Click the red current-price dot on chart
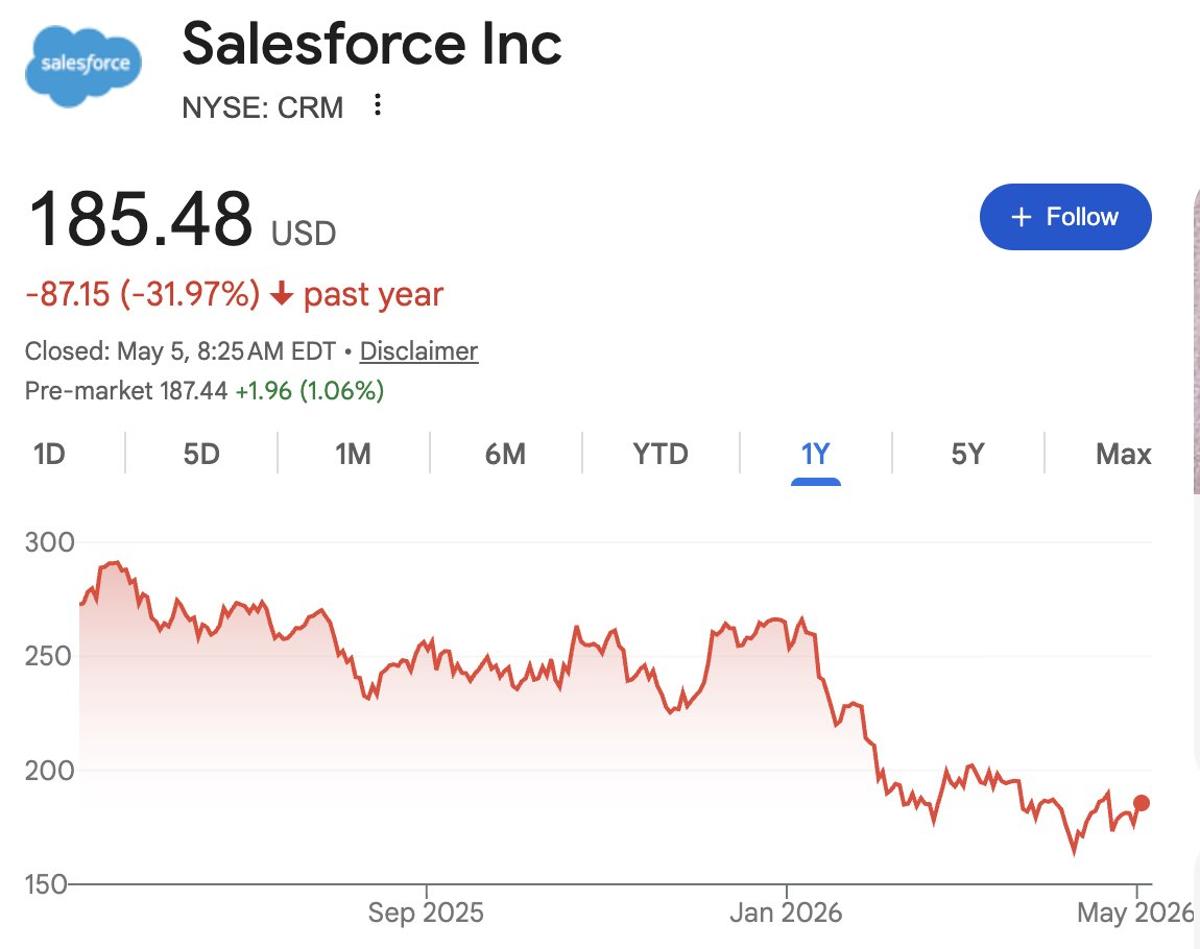 pyautogui.click(x=1141, y=803)
